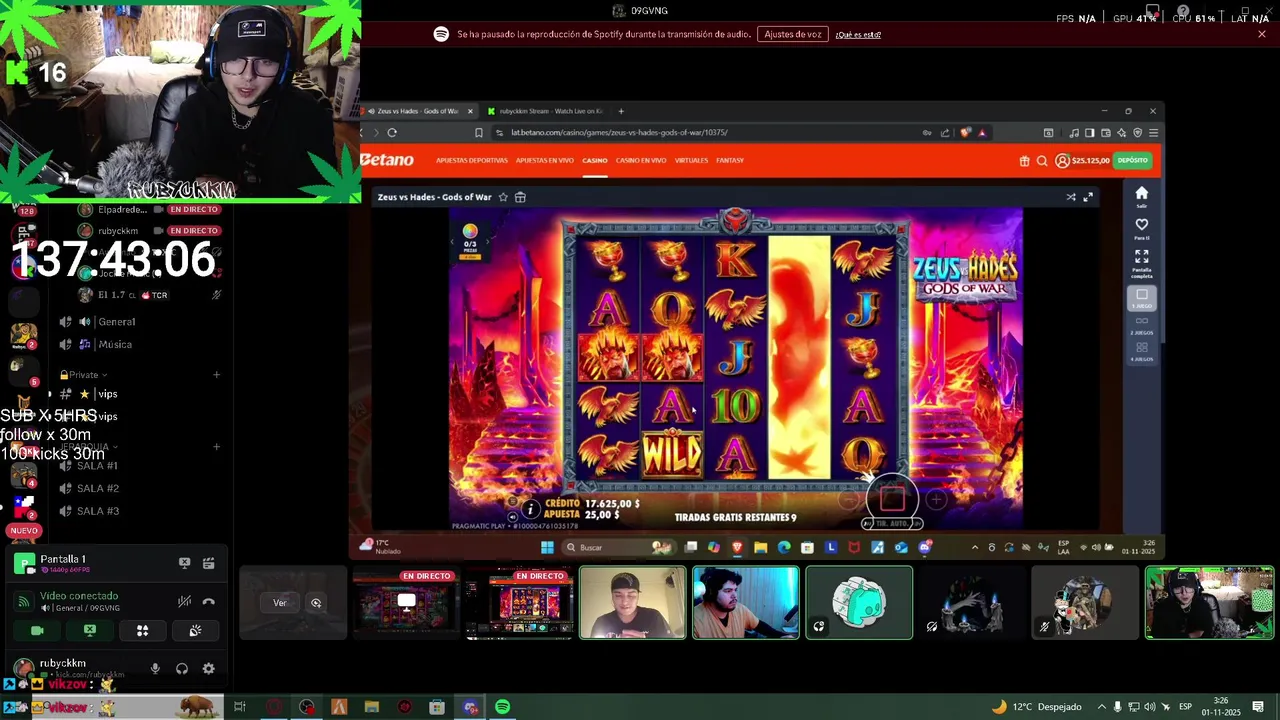Open the Betano gift promotions icon
1280x720 pixels.
coord(1024,160)
